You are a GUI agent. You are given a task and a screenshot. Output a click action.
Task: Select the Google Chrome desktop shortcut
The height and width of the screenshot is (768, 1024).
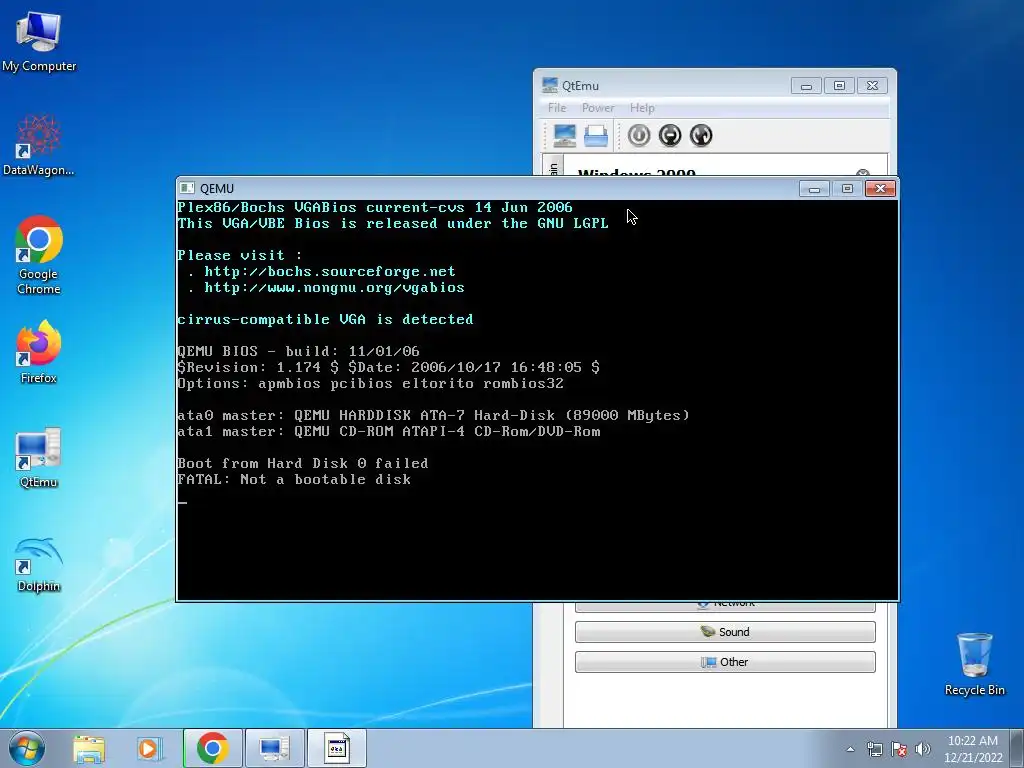tap(39, 255)
